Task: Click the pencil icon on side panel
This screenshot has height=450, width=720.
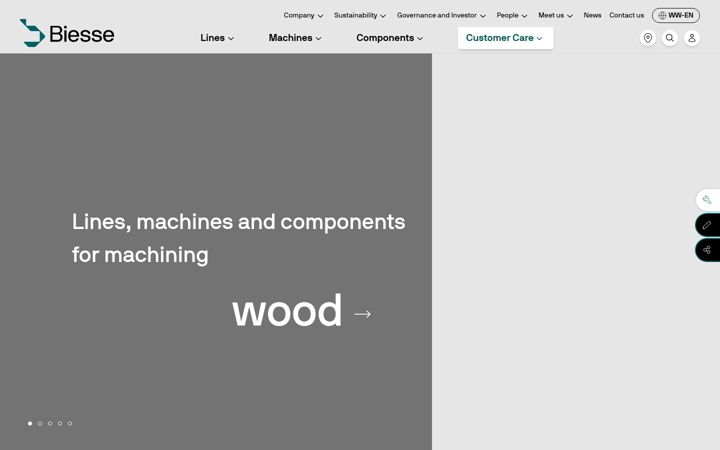Action: point(707,225)
